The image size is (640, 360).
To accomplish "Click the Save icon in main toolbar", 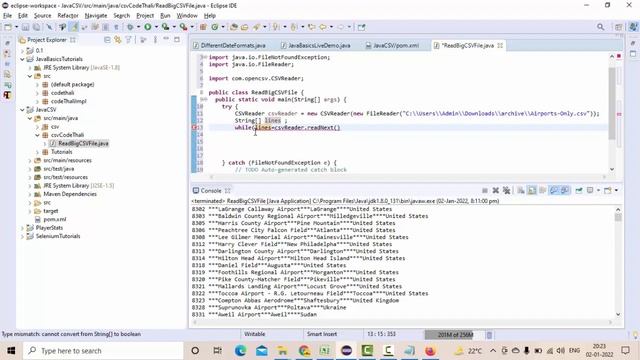I will point(25,27).
